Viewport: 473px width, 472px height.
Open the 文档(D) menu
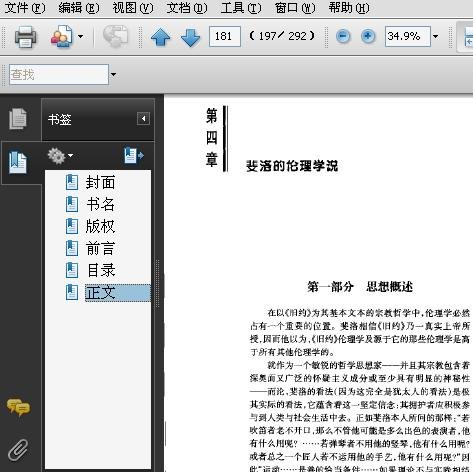[187, 8]
